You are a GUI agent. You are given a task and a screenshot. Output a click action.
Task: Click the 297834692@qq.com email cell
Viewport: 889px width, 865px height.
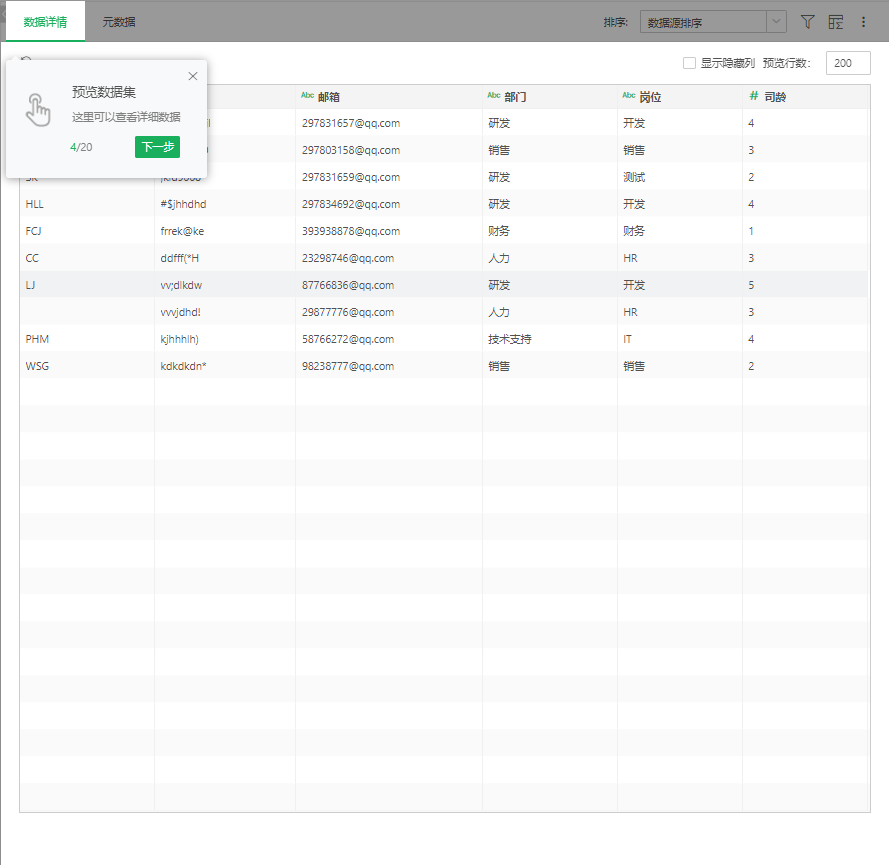[350, 204]
